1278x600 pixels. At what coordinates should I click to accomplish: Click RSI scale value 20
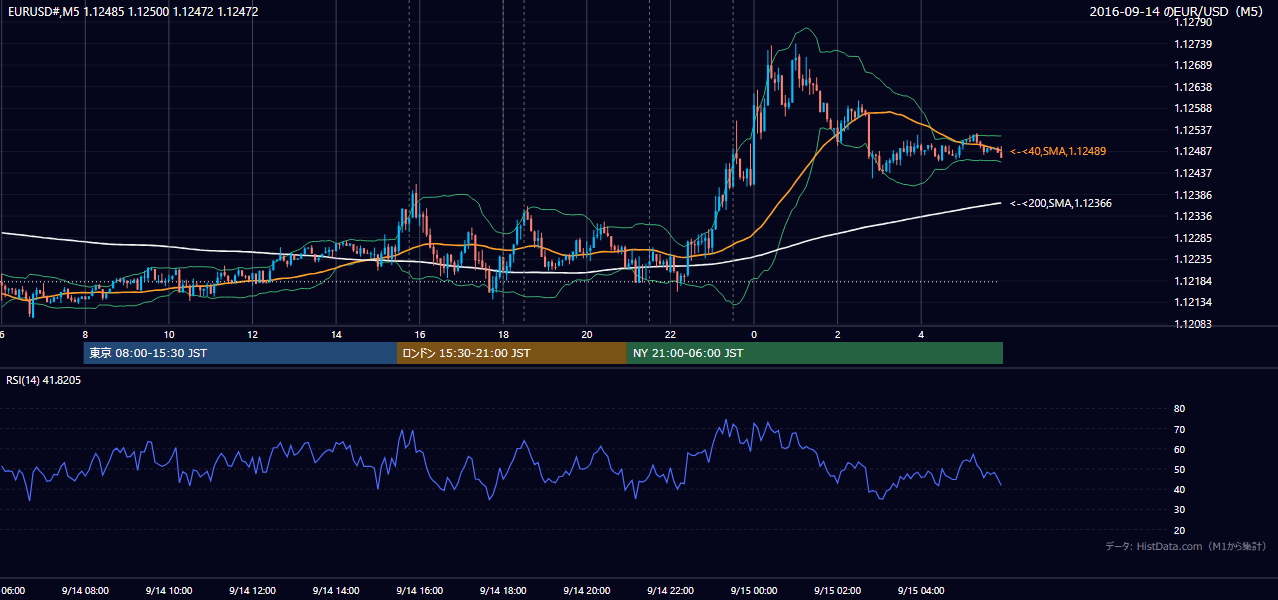1179,530
